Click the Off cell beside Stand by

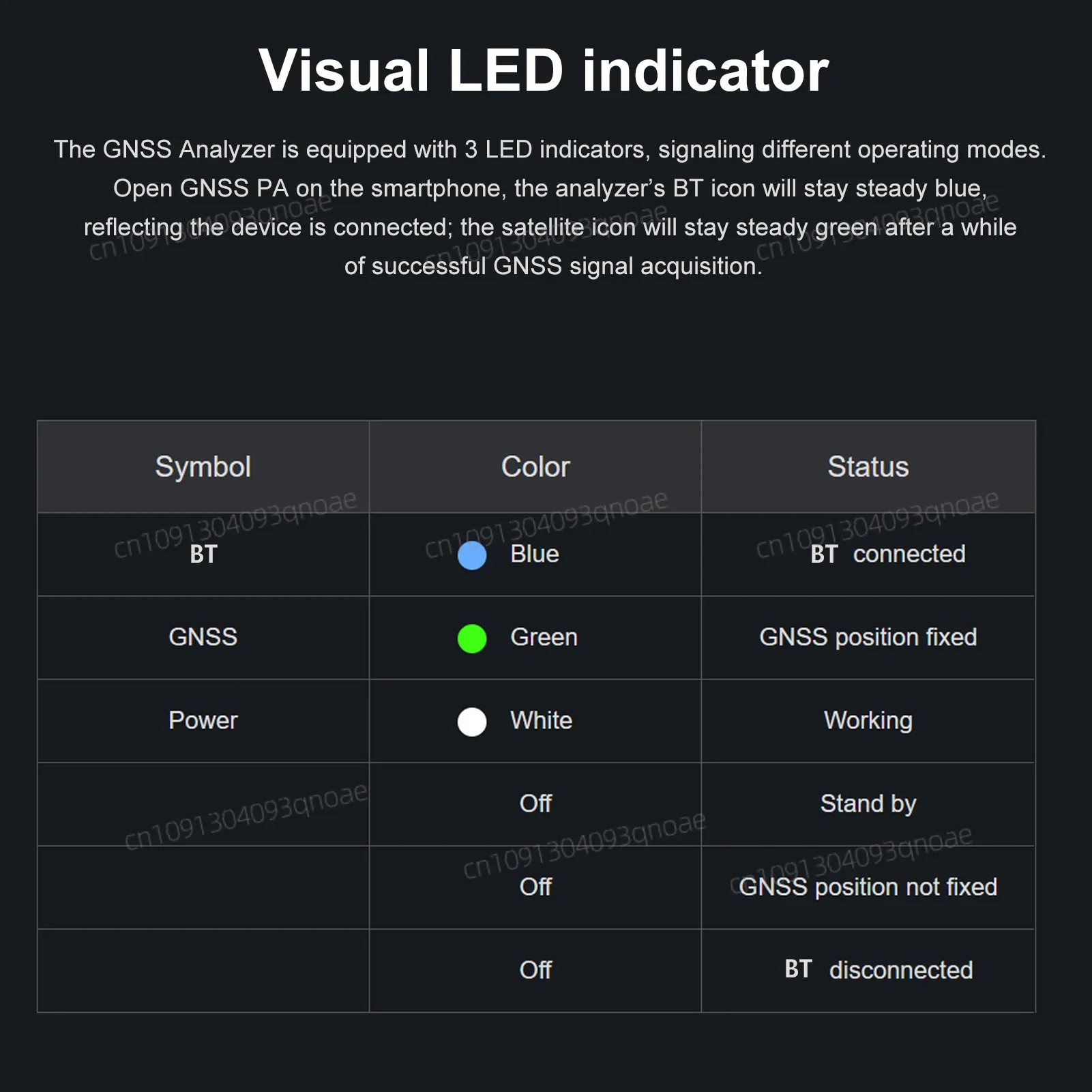pos(535,804)
